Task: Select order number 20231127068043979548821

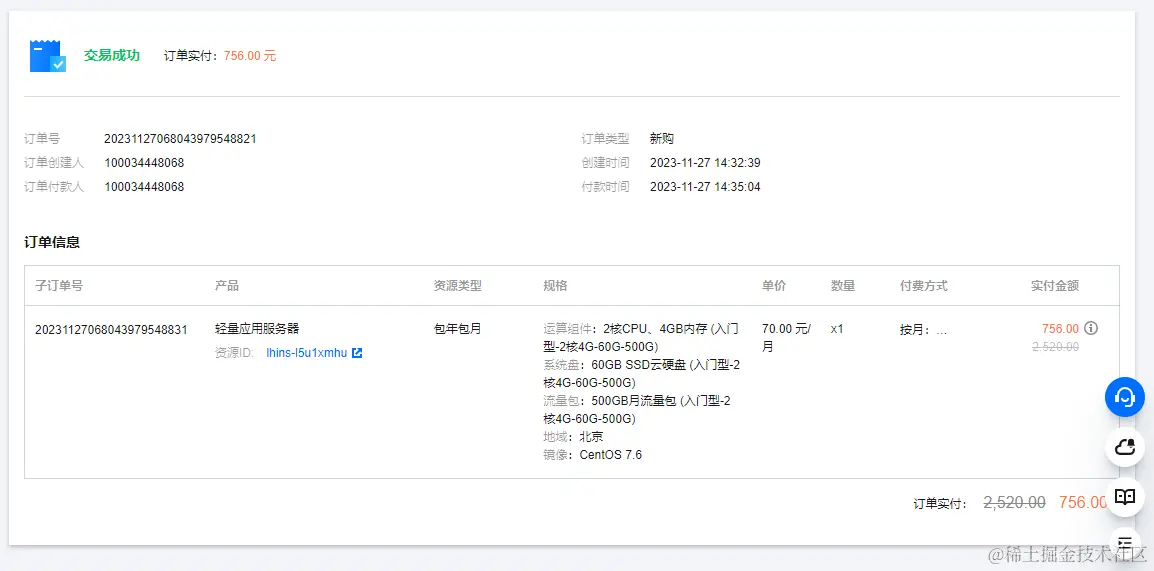Action: coord(180,138)
